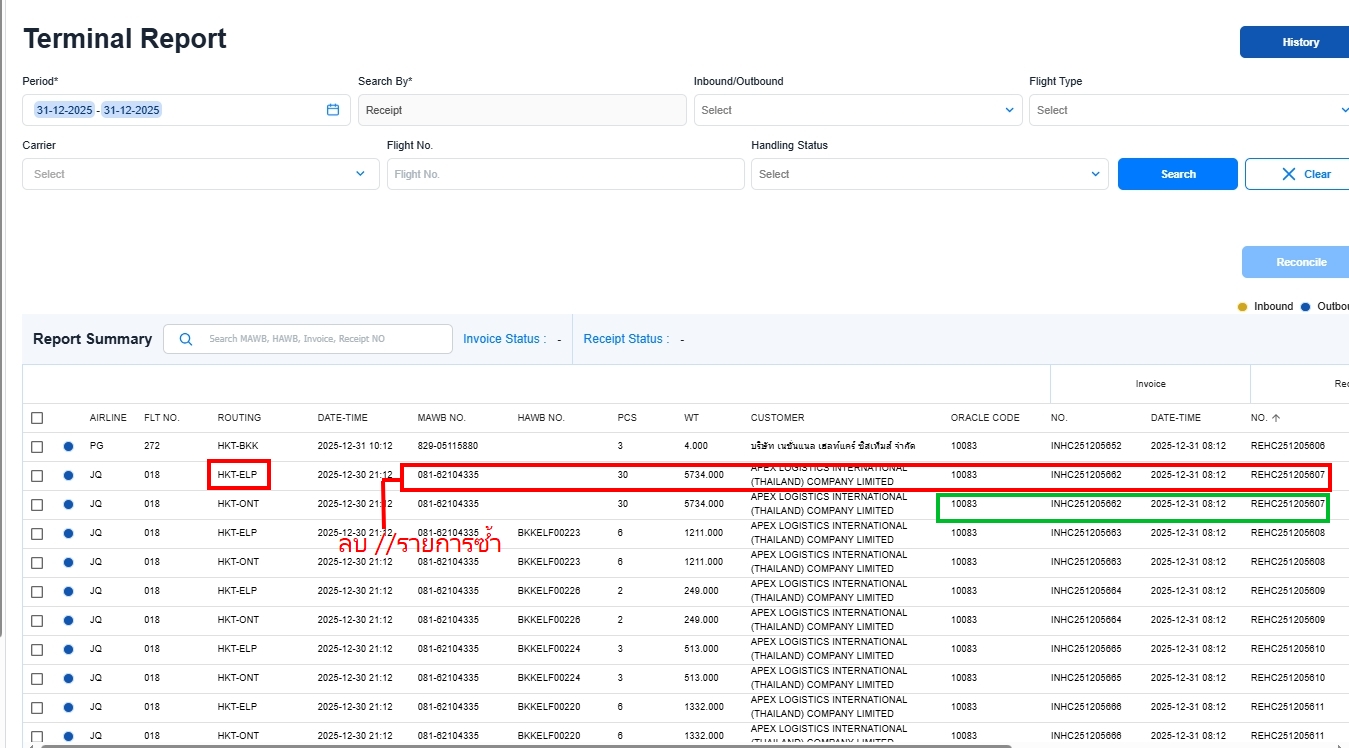Check the box for PG flight 272 row
The width and height of the screenshot is (1349, 748).
pyautogui.click(x=37, y=446)
